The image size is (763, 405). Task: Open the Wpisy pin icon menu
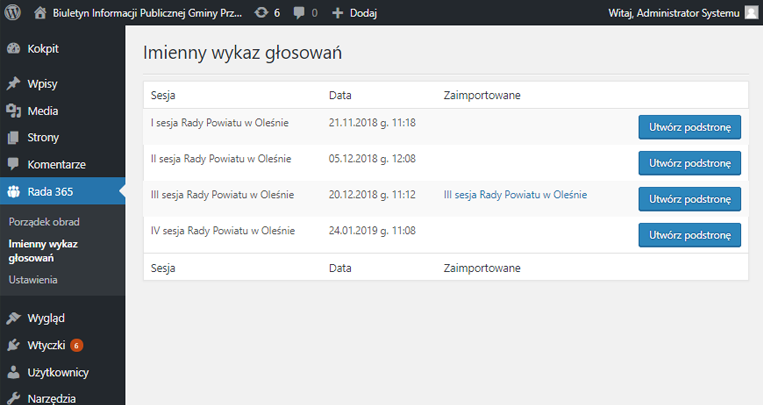pos(14,84)
